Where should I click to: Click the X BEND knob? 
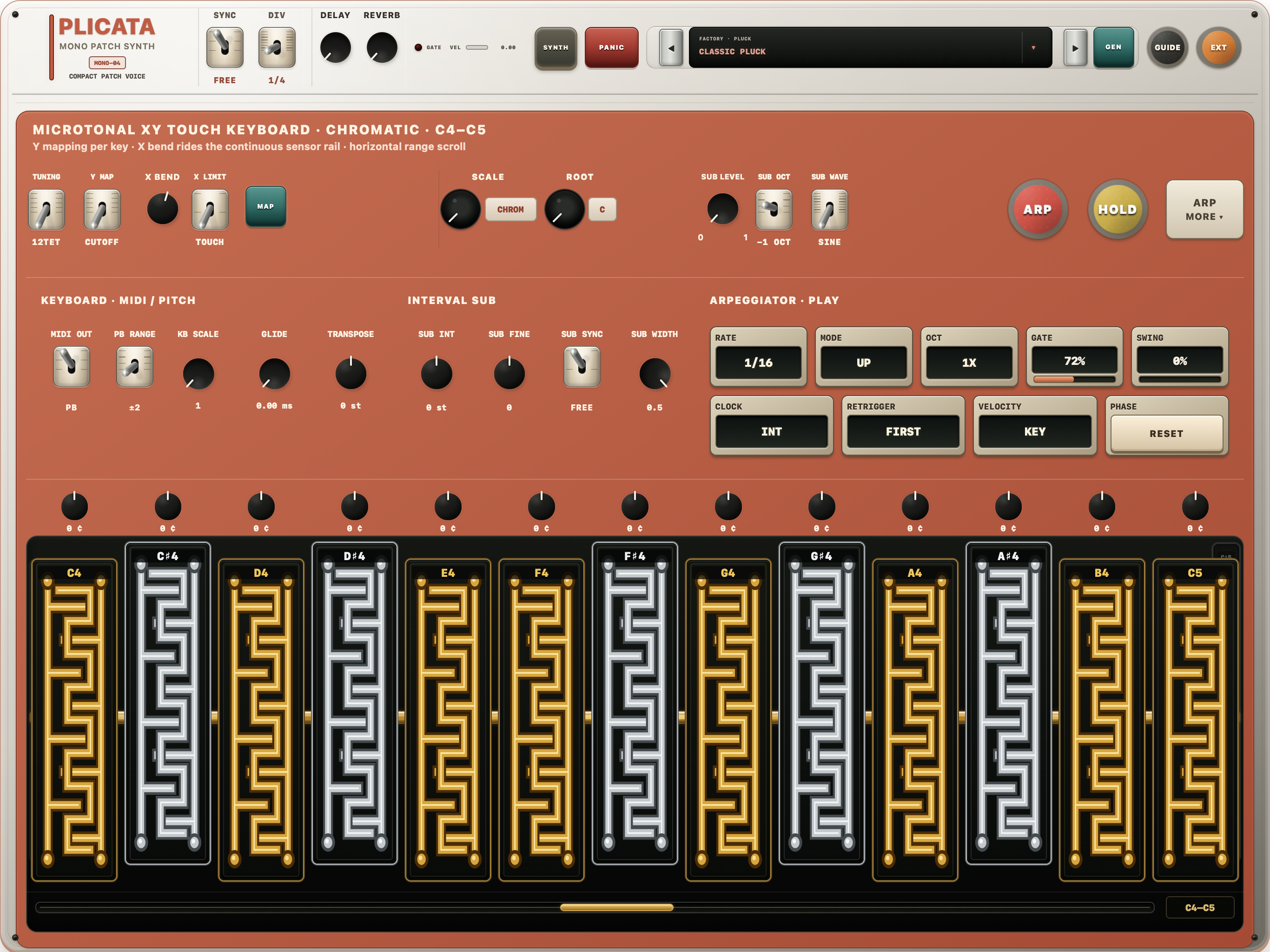pyautogui.click(x=163, y=208)
